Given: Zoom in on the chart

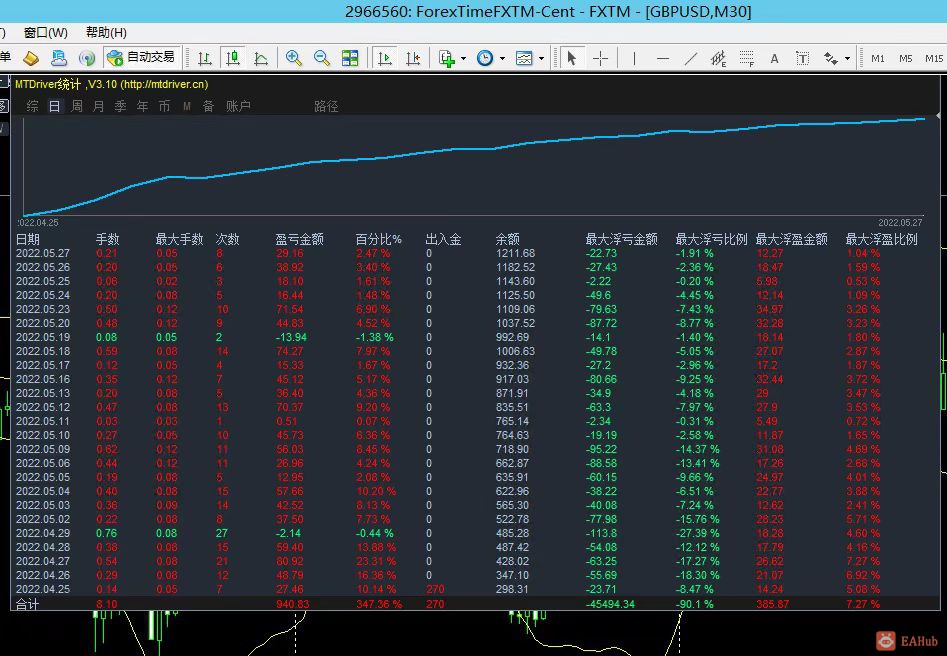Looking at the screenshot, I should point(294,58).
